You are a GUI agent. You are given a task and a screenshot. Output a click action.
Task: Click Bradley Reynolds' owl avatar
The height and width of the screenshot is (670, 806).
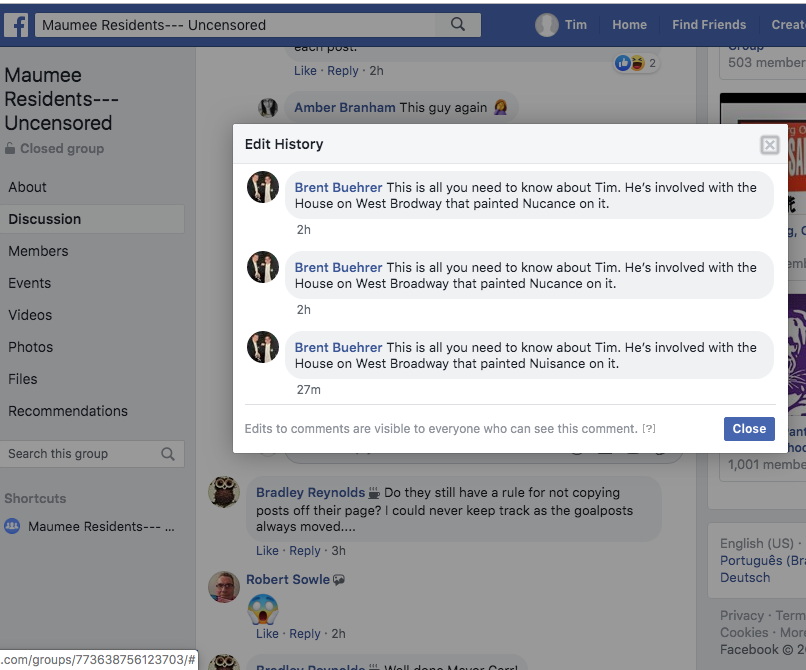tap(224, 492)
